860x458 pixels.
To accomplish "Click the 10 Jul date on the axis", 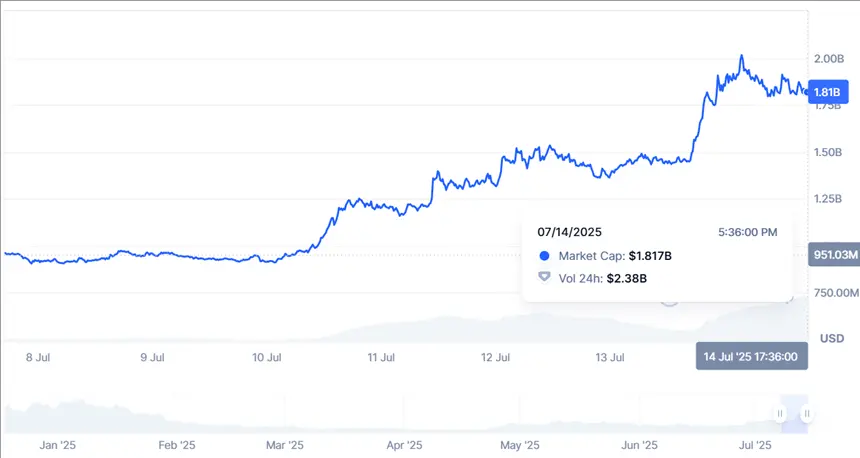I will point(265,357).
